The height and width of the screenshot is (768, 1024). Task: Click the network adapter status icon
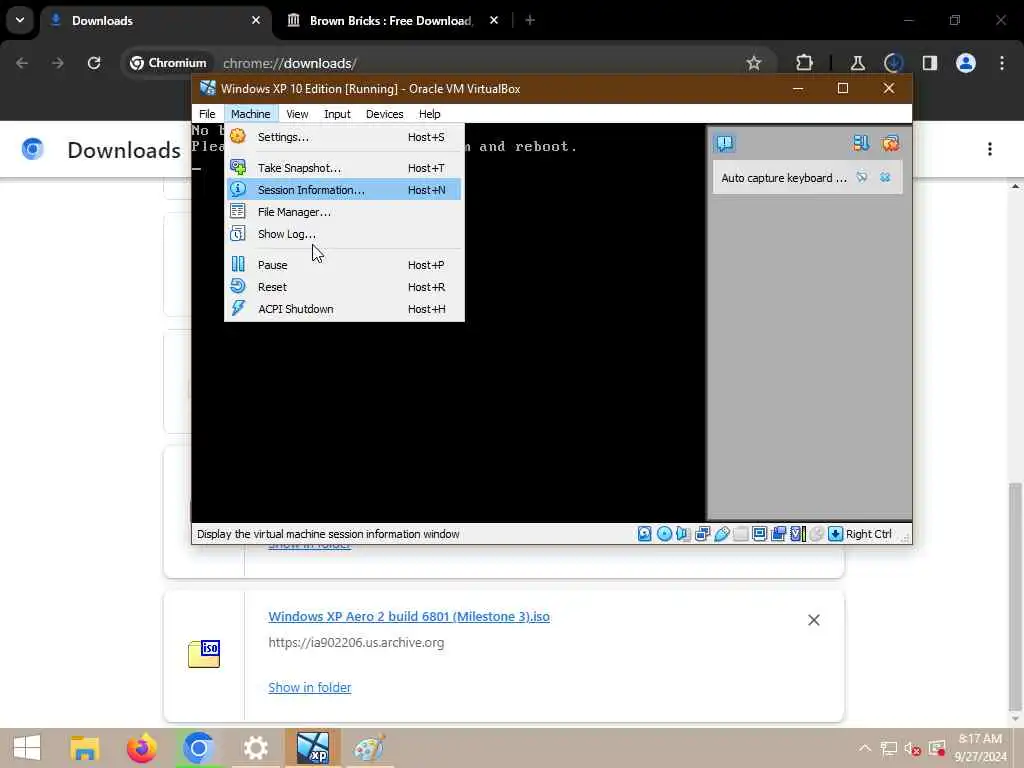coord(703,534)
